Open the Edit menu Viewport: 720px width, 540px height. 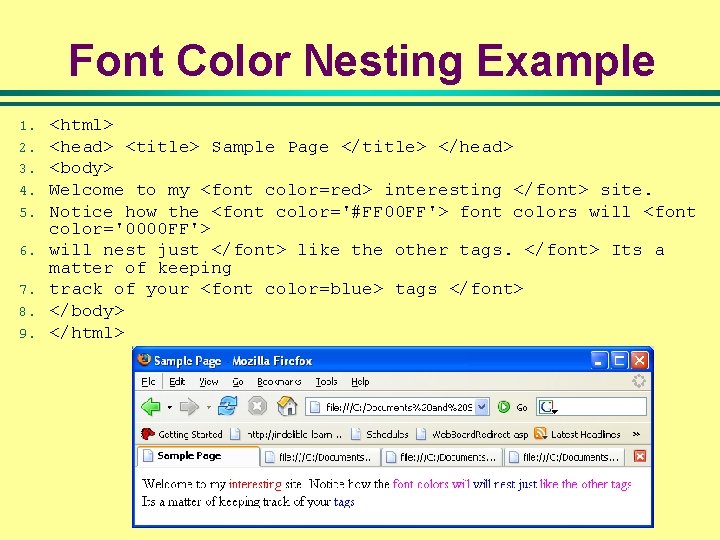(177, 382)
